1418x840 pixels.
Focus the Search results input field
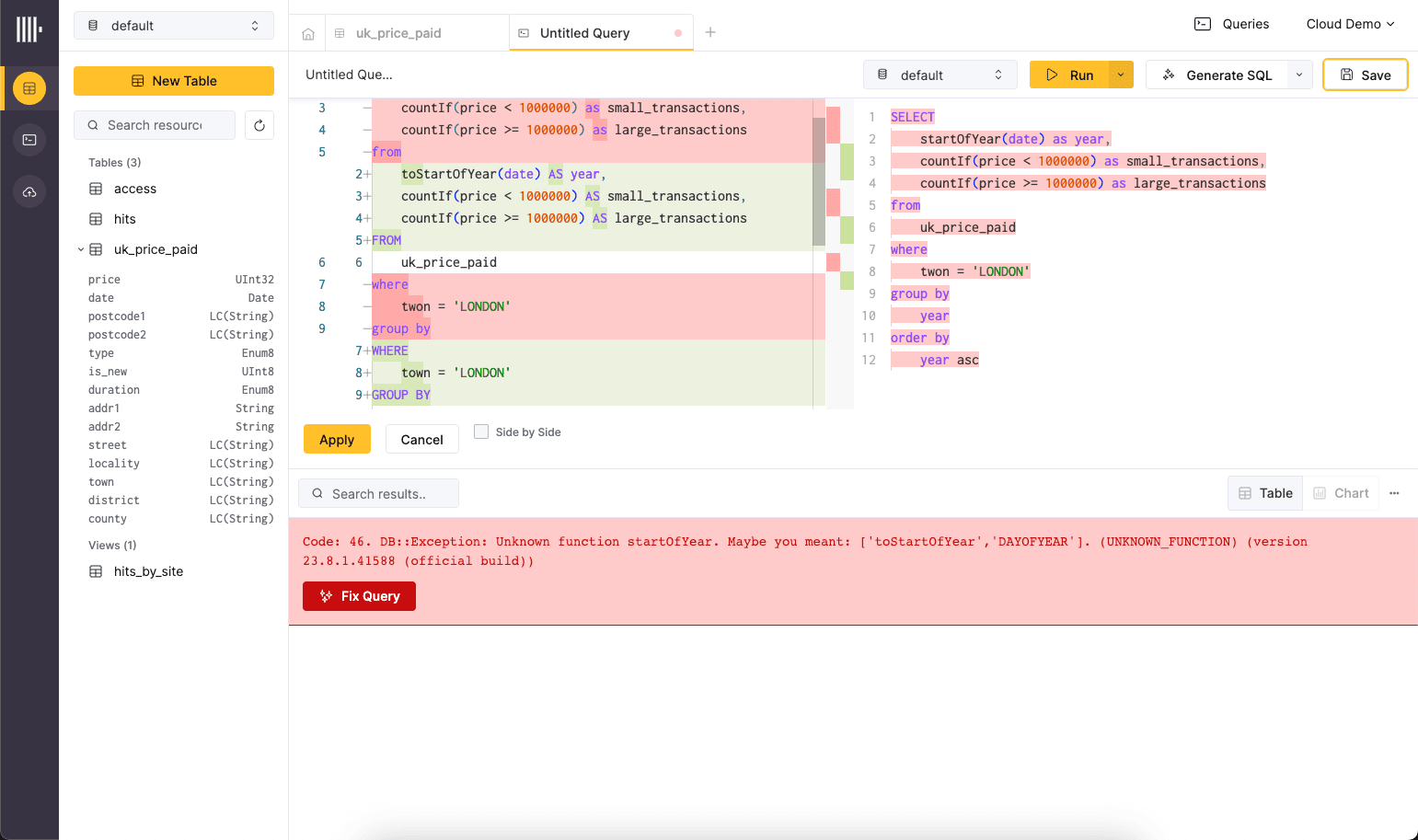click(x=379, y=494)
